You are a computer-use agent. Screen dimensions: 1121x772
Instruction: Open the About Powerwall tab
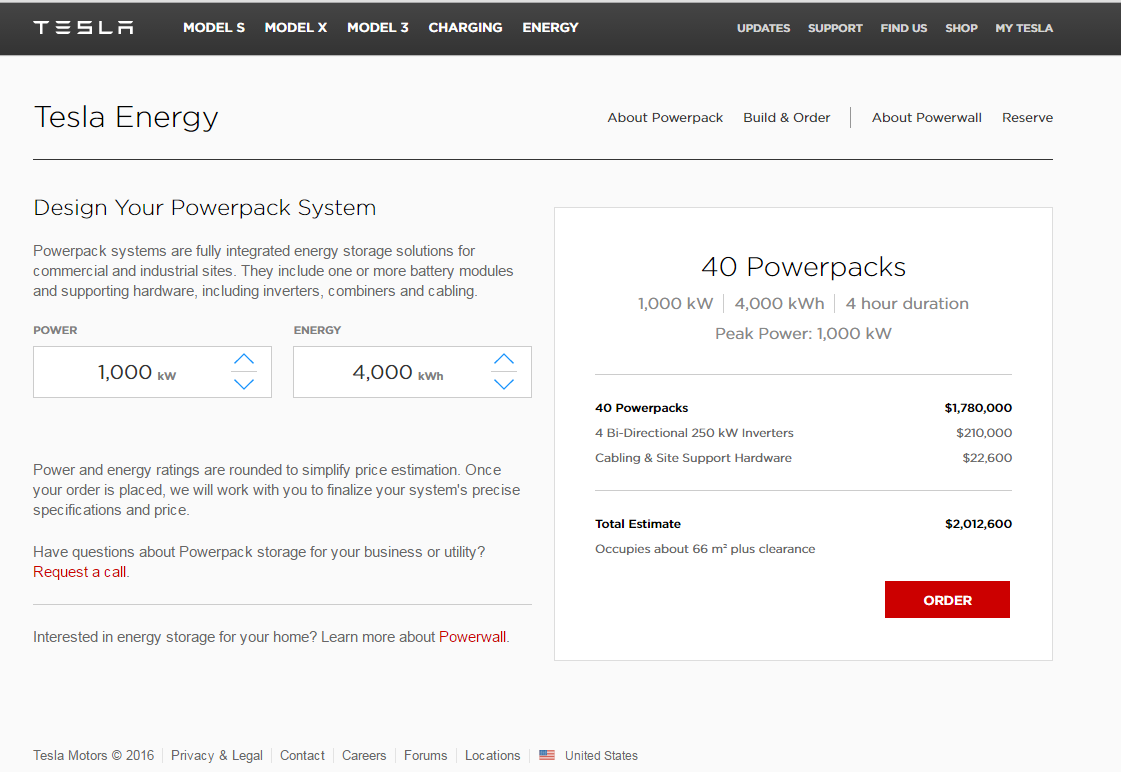point(926,117)
